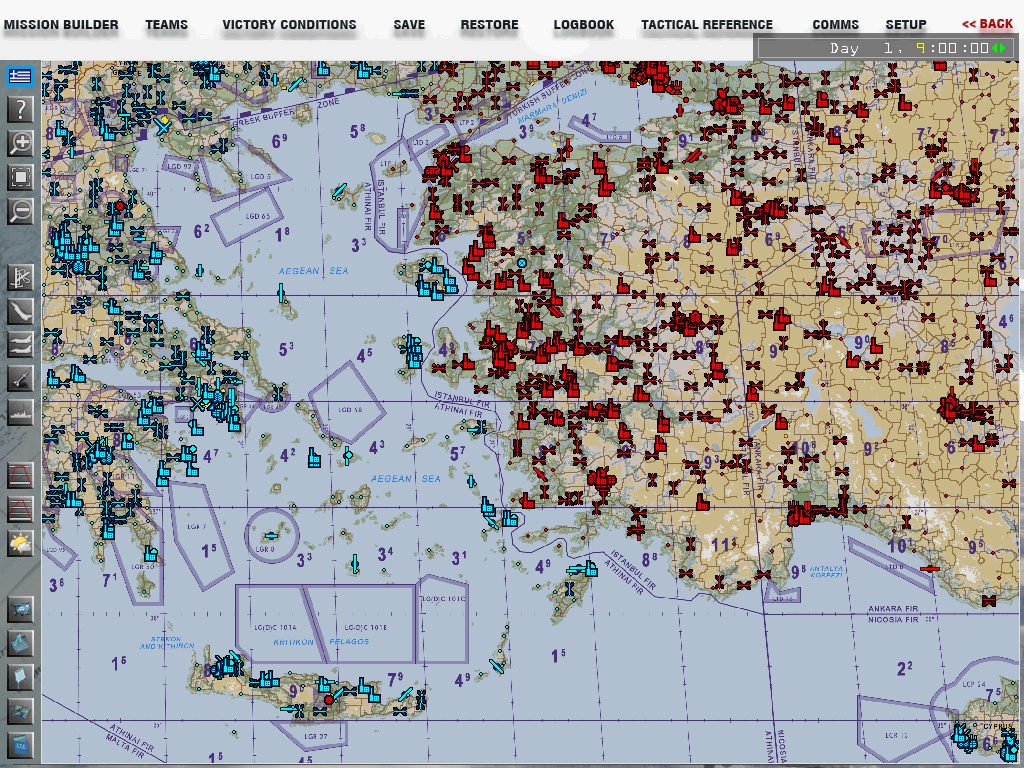Viewport: 1024px width, 768px height.
Task: Click the LG(D)C 101B area label
Action: click(x=365, y=627)
